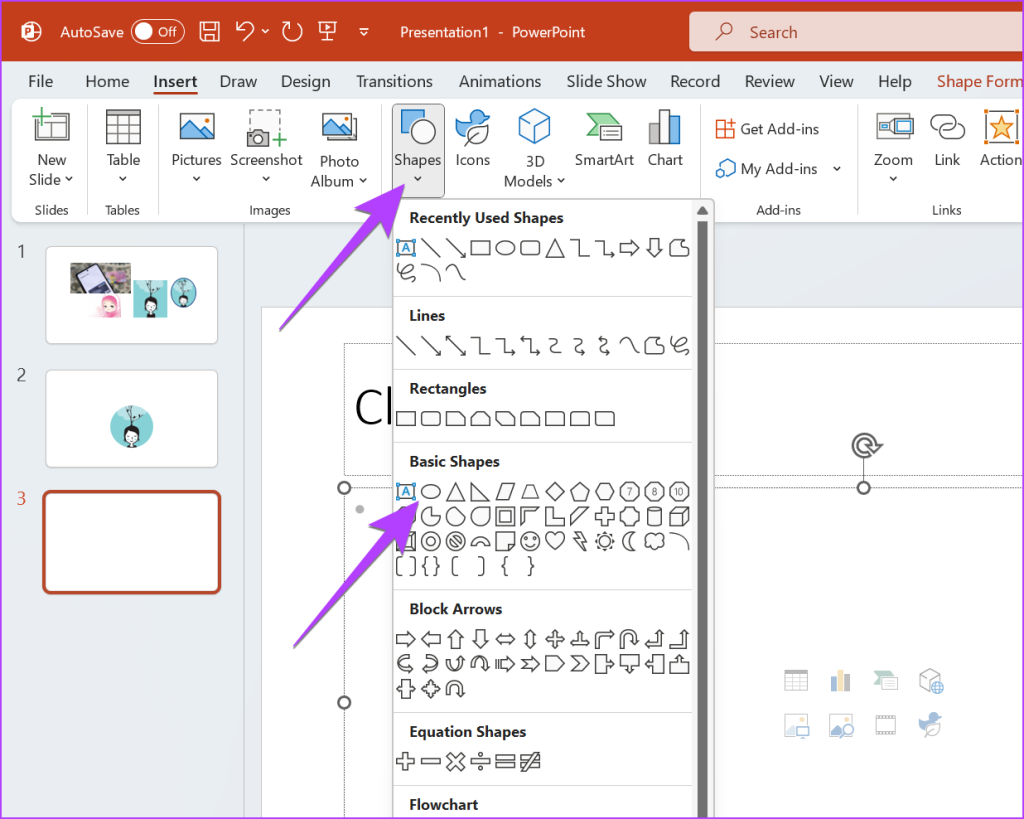1024x819 pixels.
Task: Open the Record tab
Action: pos(695,82)
